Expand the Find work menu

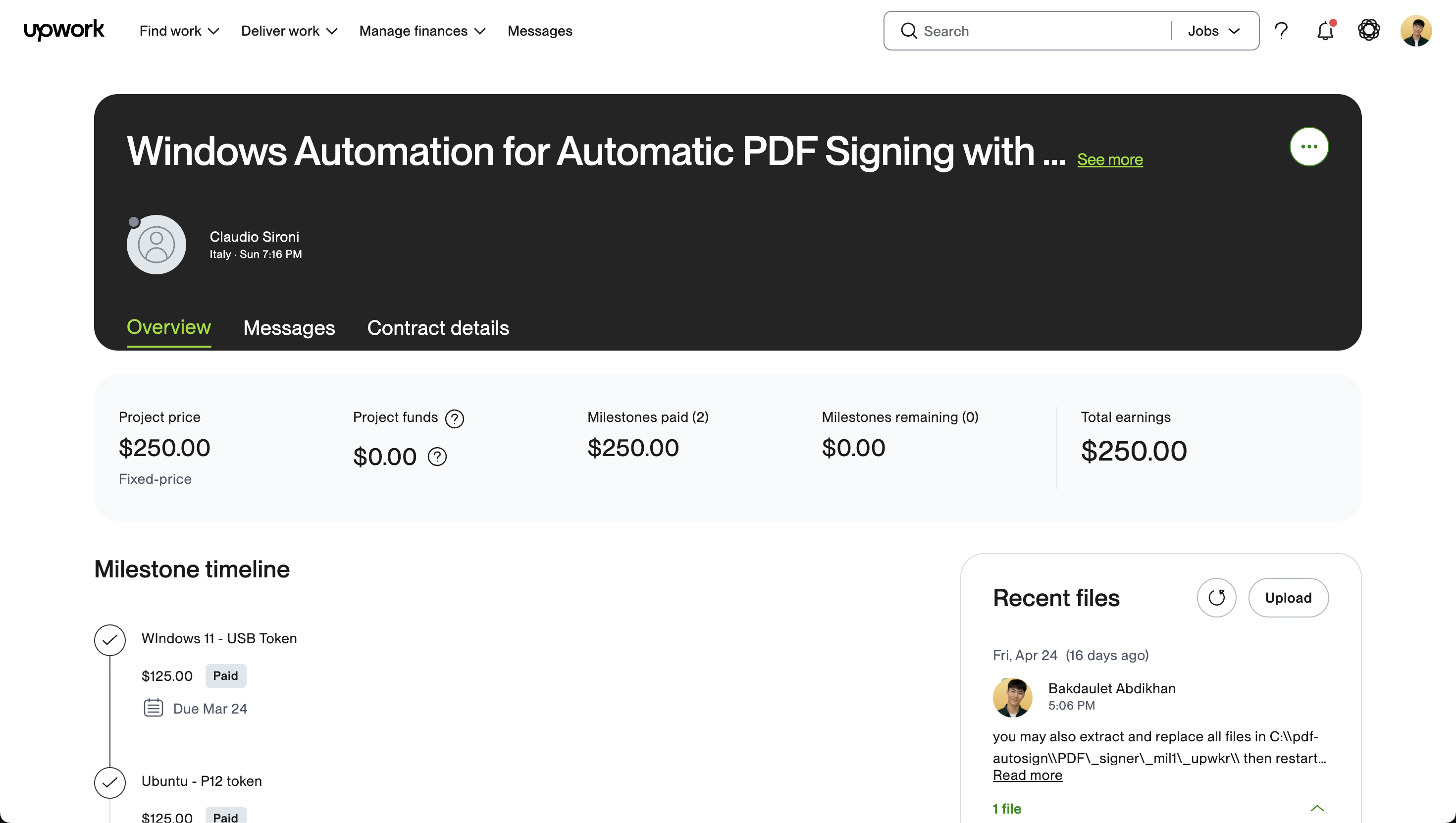tap(179, 31)
